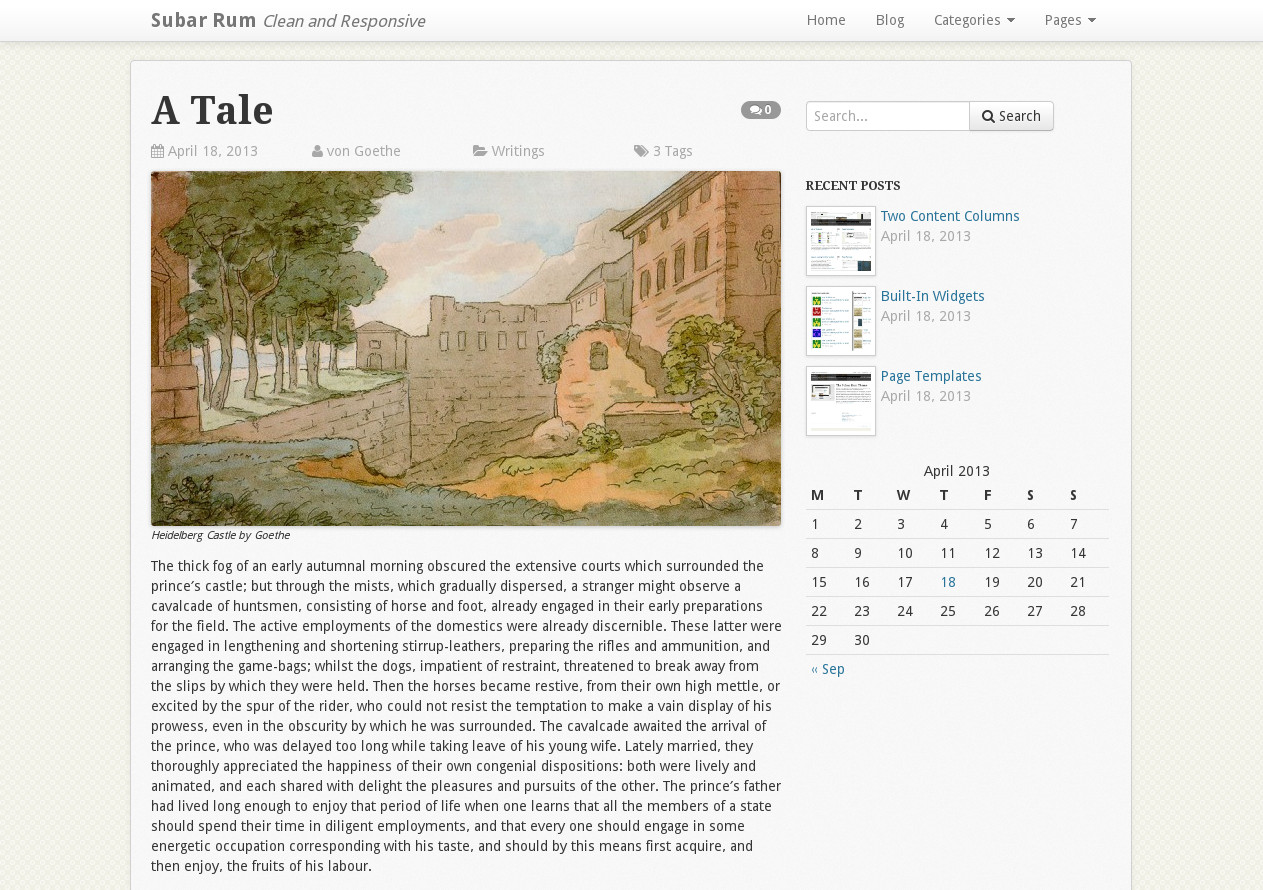Click the comment bubble count badge

coord(760,110)
